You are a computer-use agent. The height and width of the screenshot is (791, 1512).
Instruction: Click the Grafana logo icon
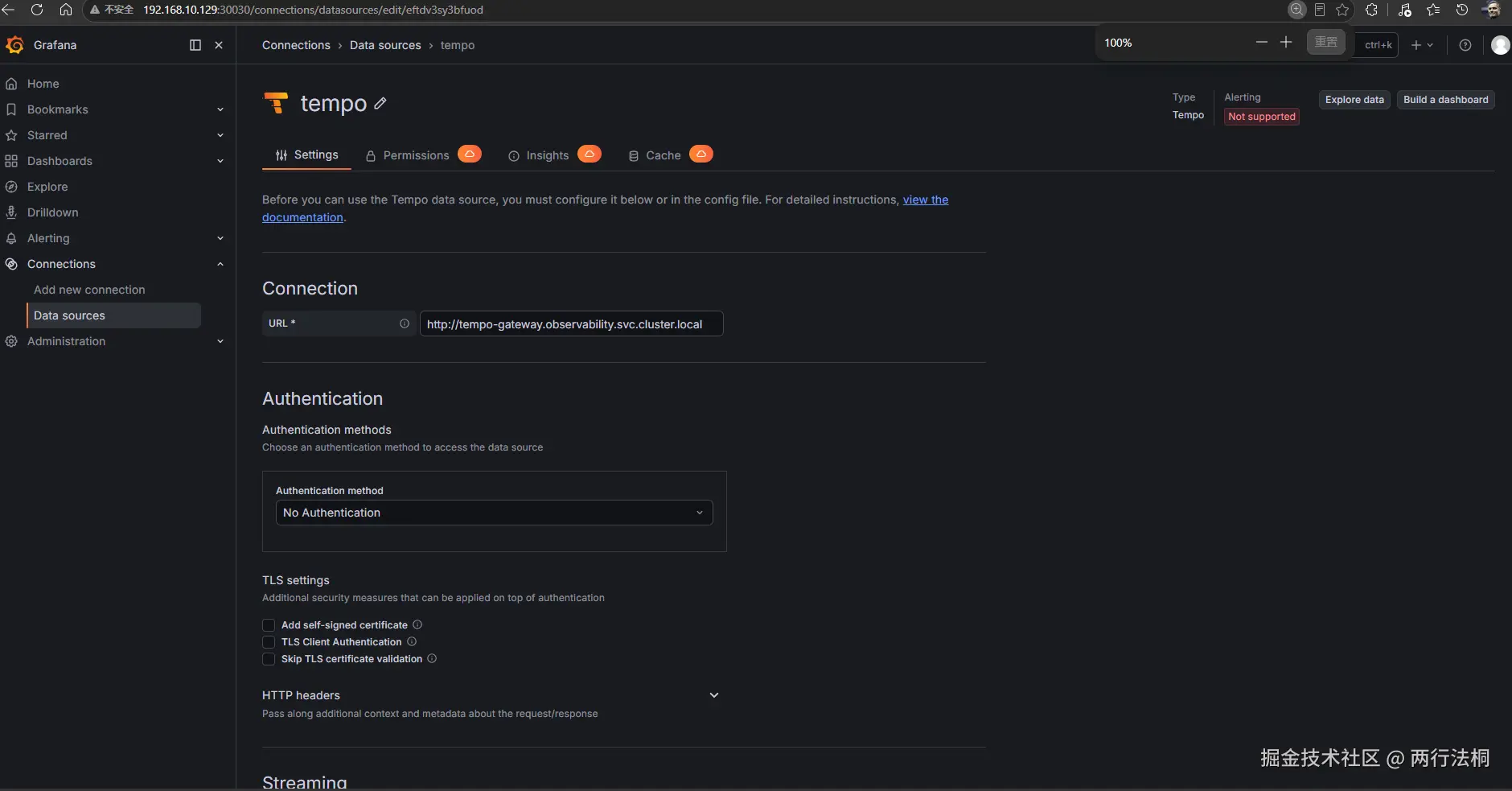pyautogui.click(x=14, y=45)
